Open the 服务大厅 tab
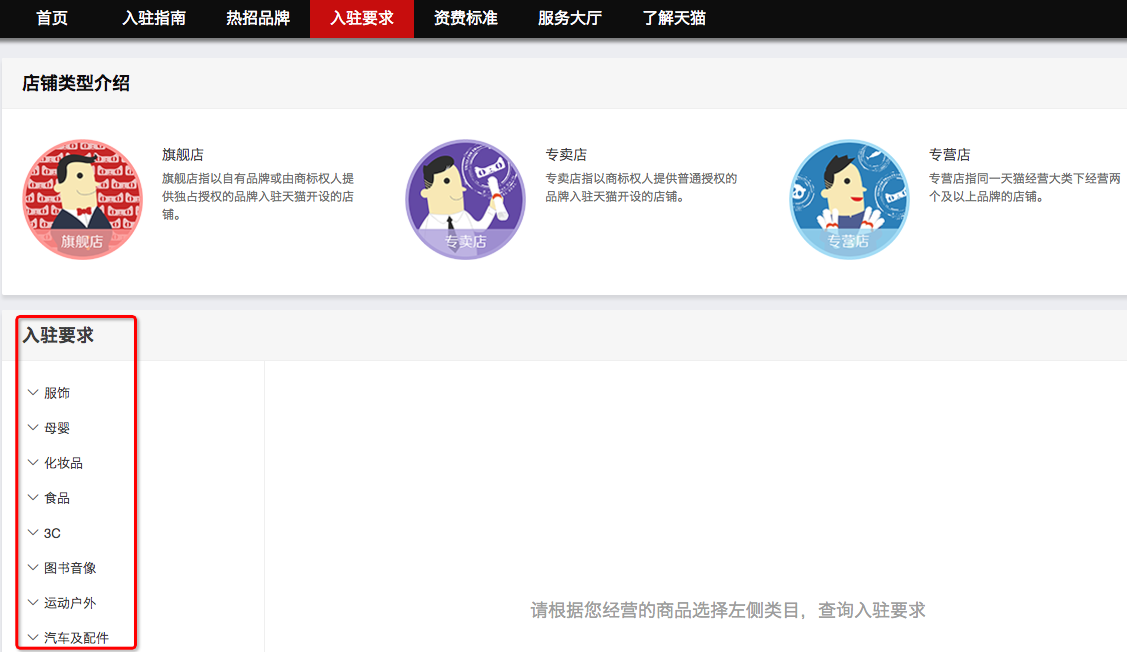Viewport: 1127px width, 652px height. [x=569, y=18]
